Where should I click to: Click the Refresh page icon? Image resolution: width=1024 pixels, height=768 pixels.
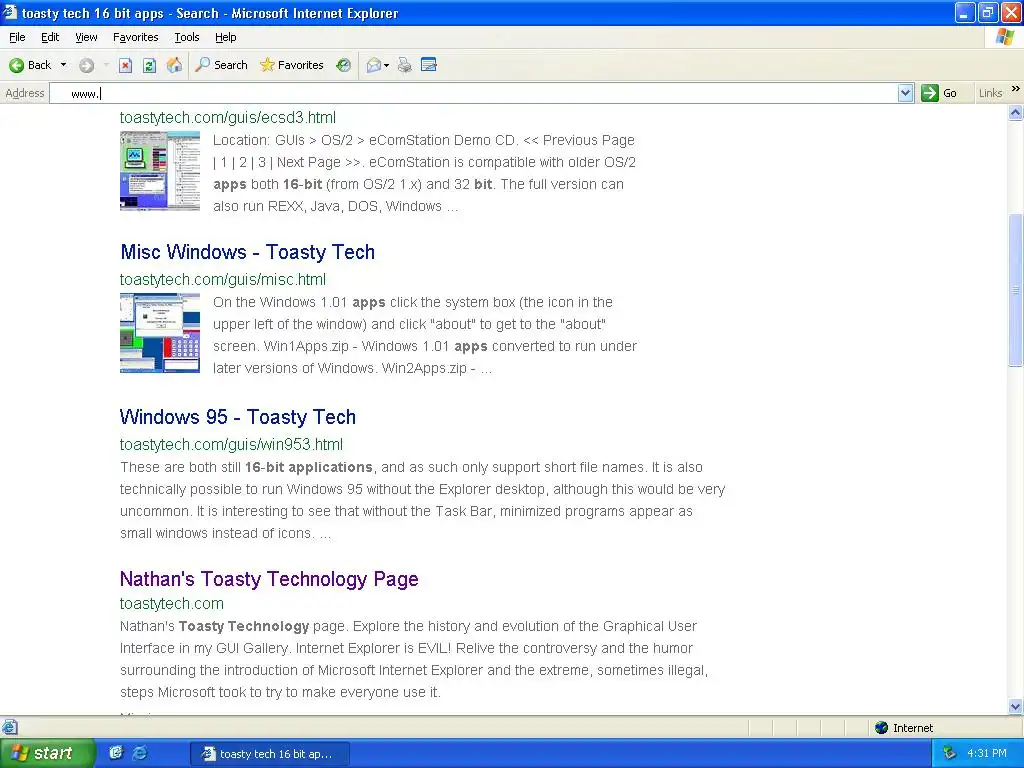[x=150, y=65]
